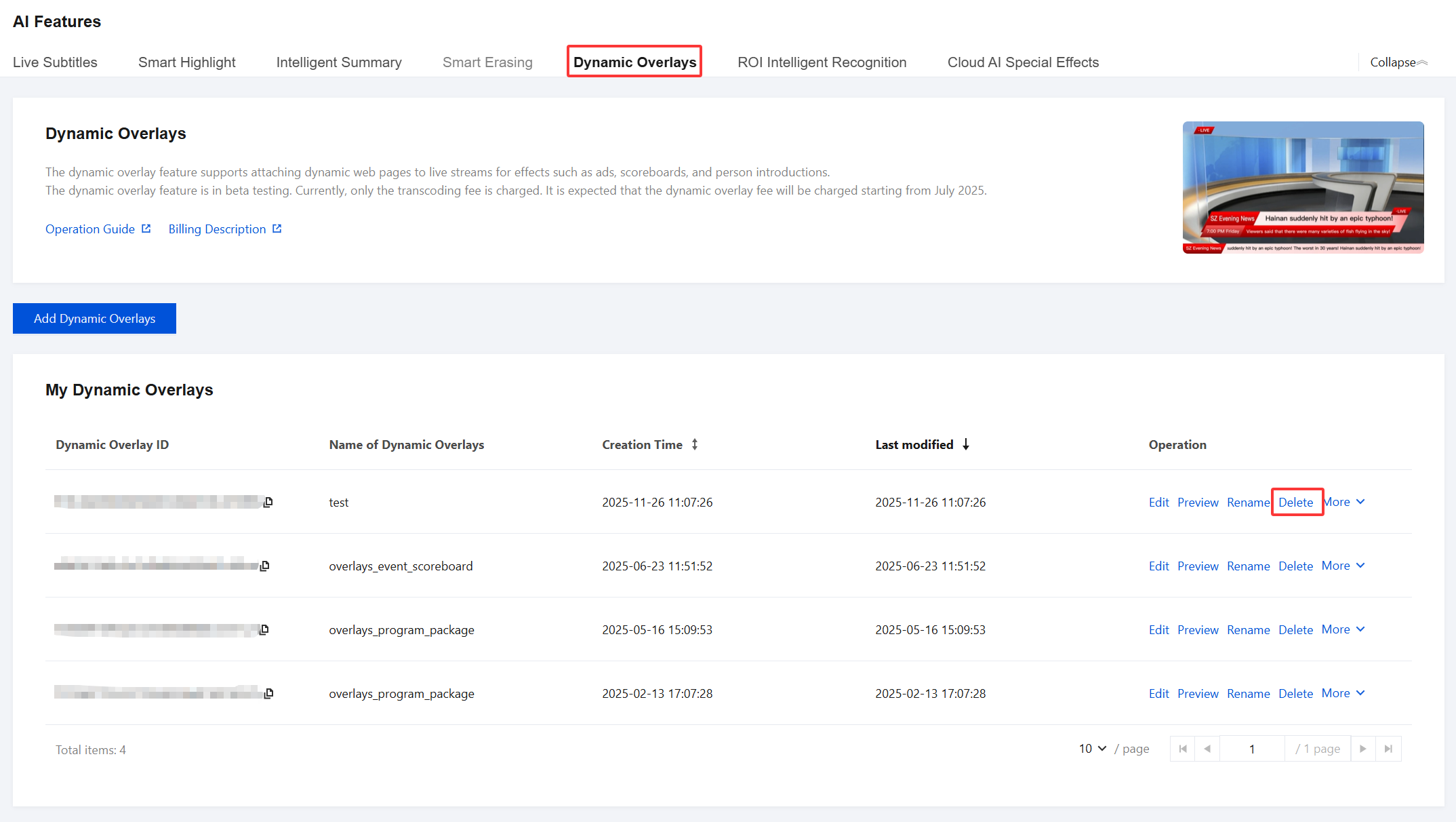Sort by Last modified column
1456x822 pixels.
pos(966,445)
